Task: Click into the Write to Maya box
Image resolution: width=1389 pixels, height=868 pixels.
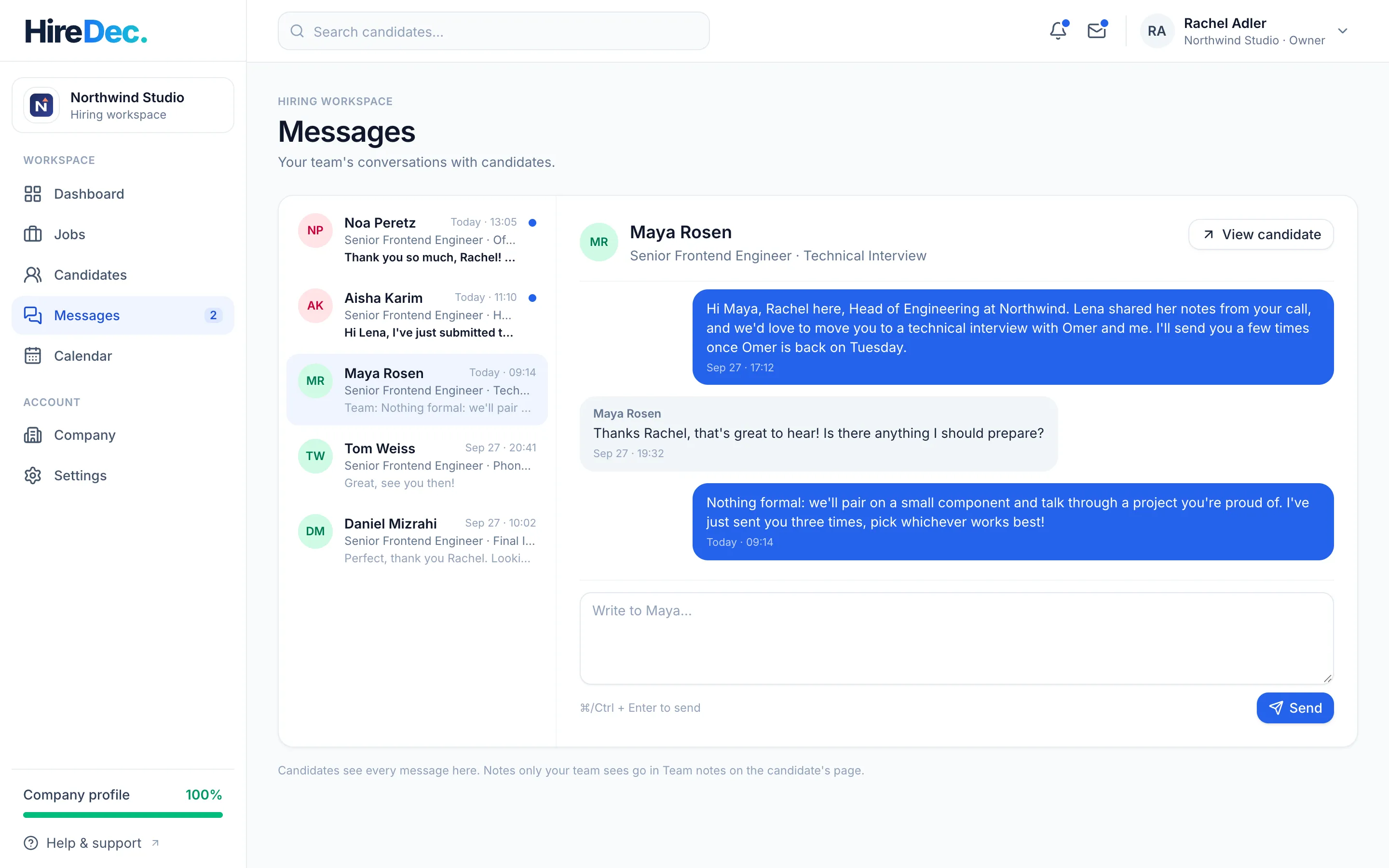Action: click(956, 638)
